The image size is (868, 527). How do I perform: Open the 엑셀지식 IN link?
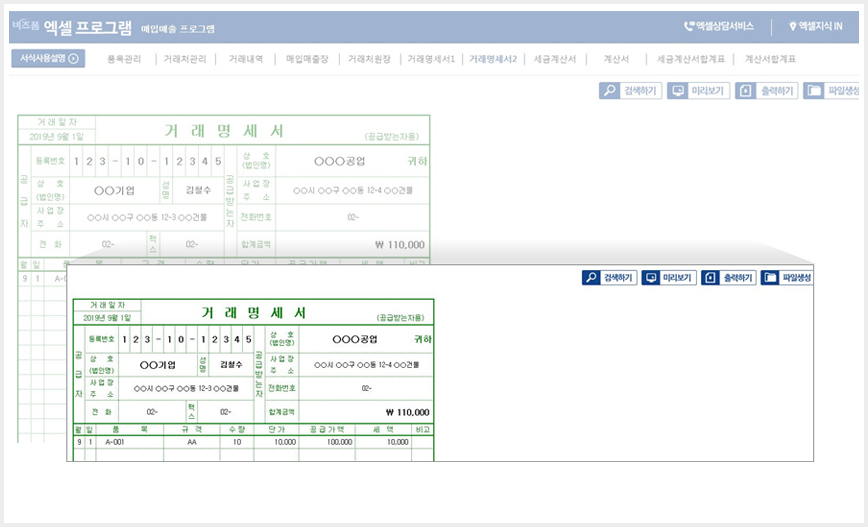pyautogui.click(x=815, y=26)
